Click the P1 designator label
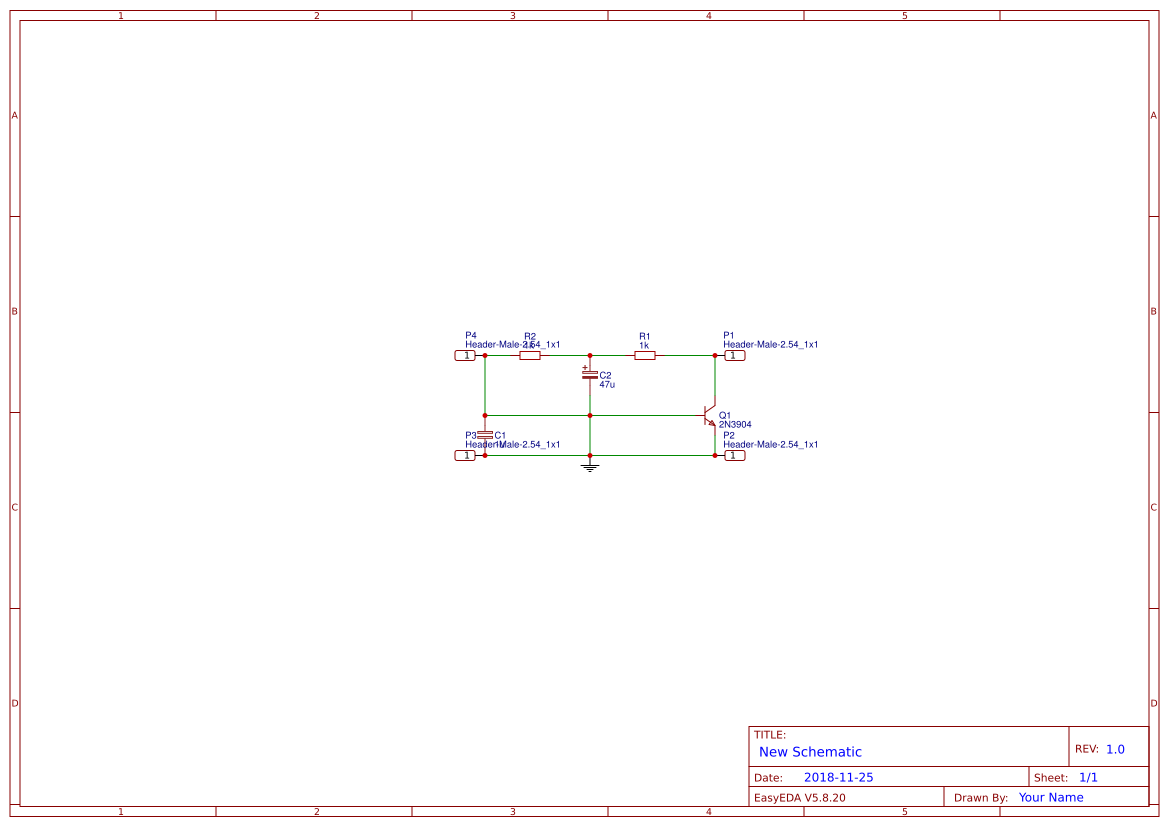1169x827 pixels. tap(728, 336)
